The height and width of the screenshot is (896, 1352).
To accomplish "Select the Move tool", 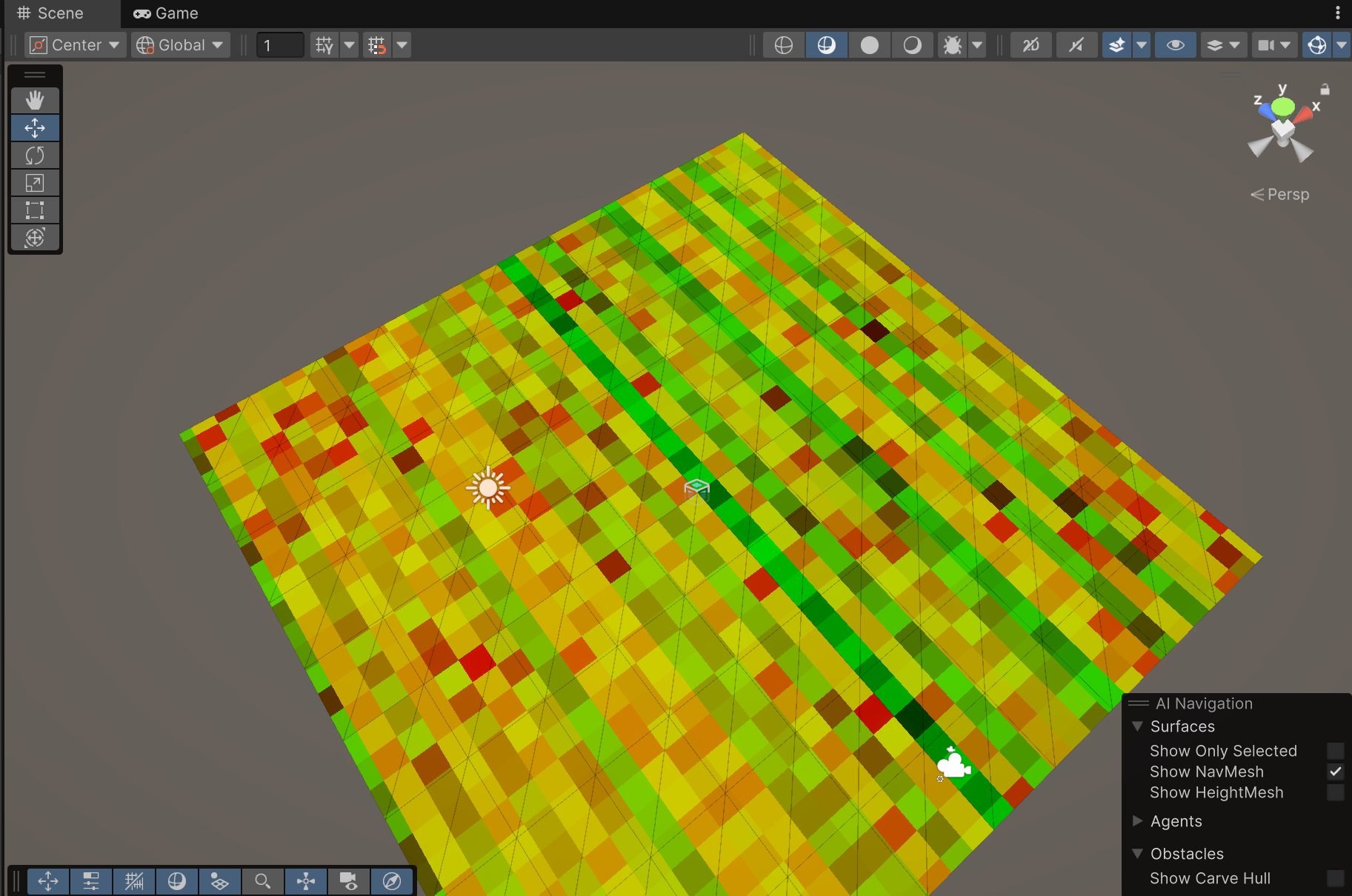I will coord(35,128).
